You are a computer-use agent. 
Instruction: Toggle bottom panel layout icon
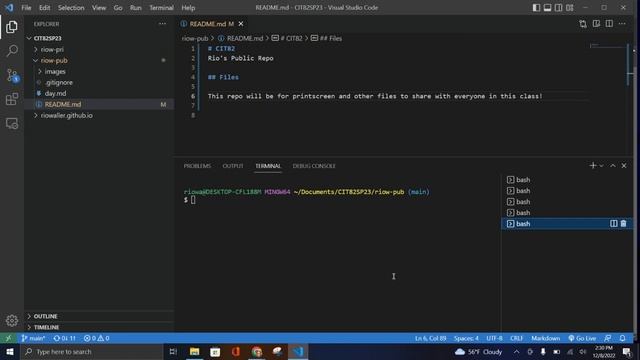tap(547, 7)
